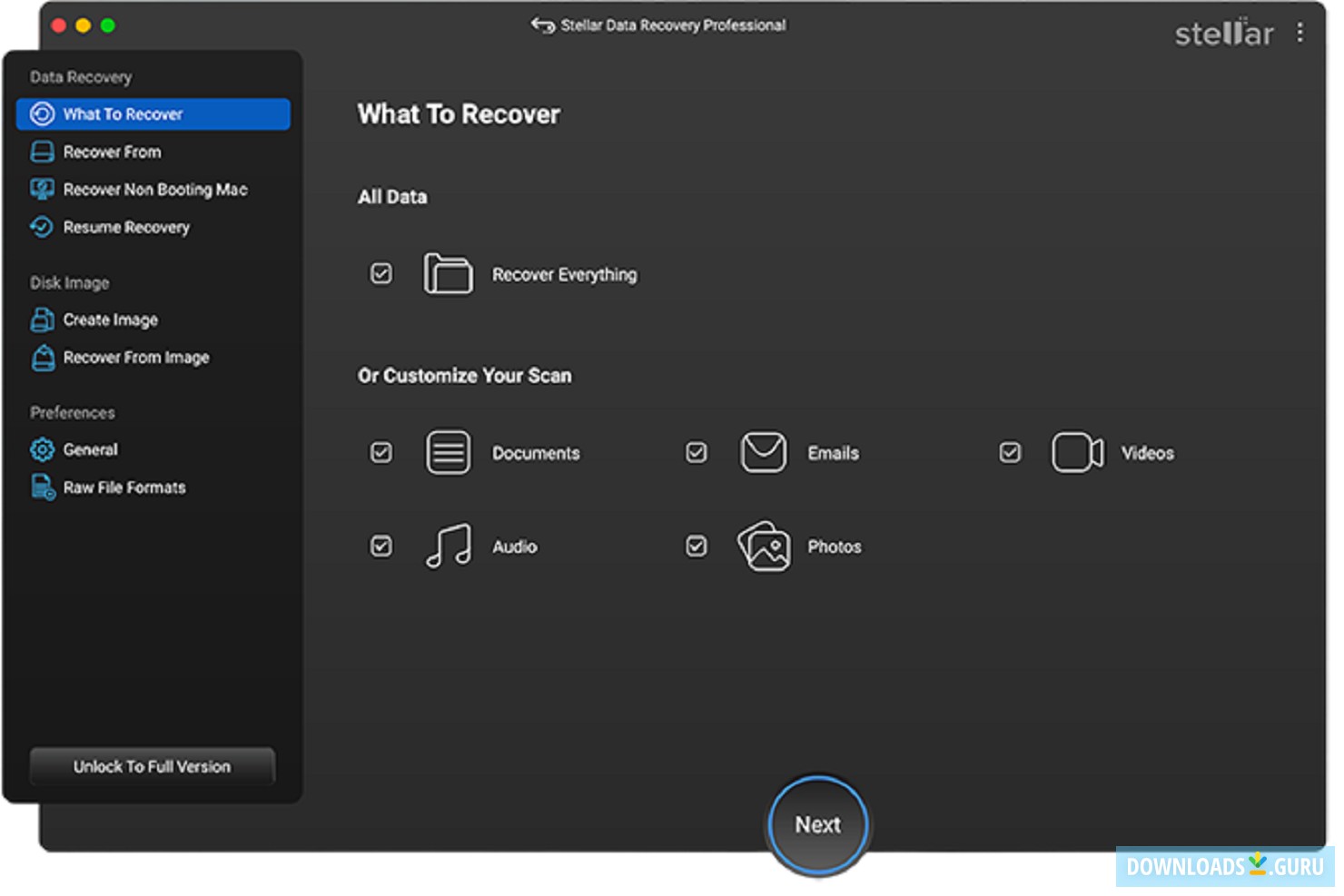This screenshot has height=896, width=1344.
Task: Disable the Videos checkbox
Action: pyautogui.click(x=1010, y=452)
